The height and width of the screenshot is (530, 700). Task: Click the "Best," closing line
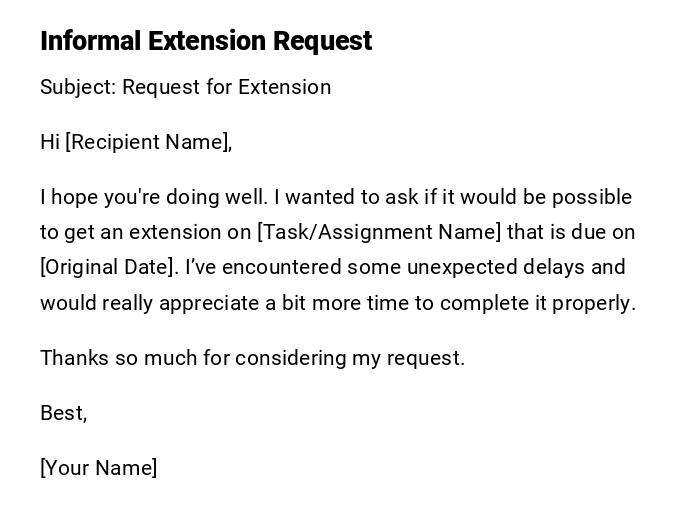tap(64, 413)
